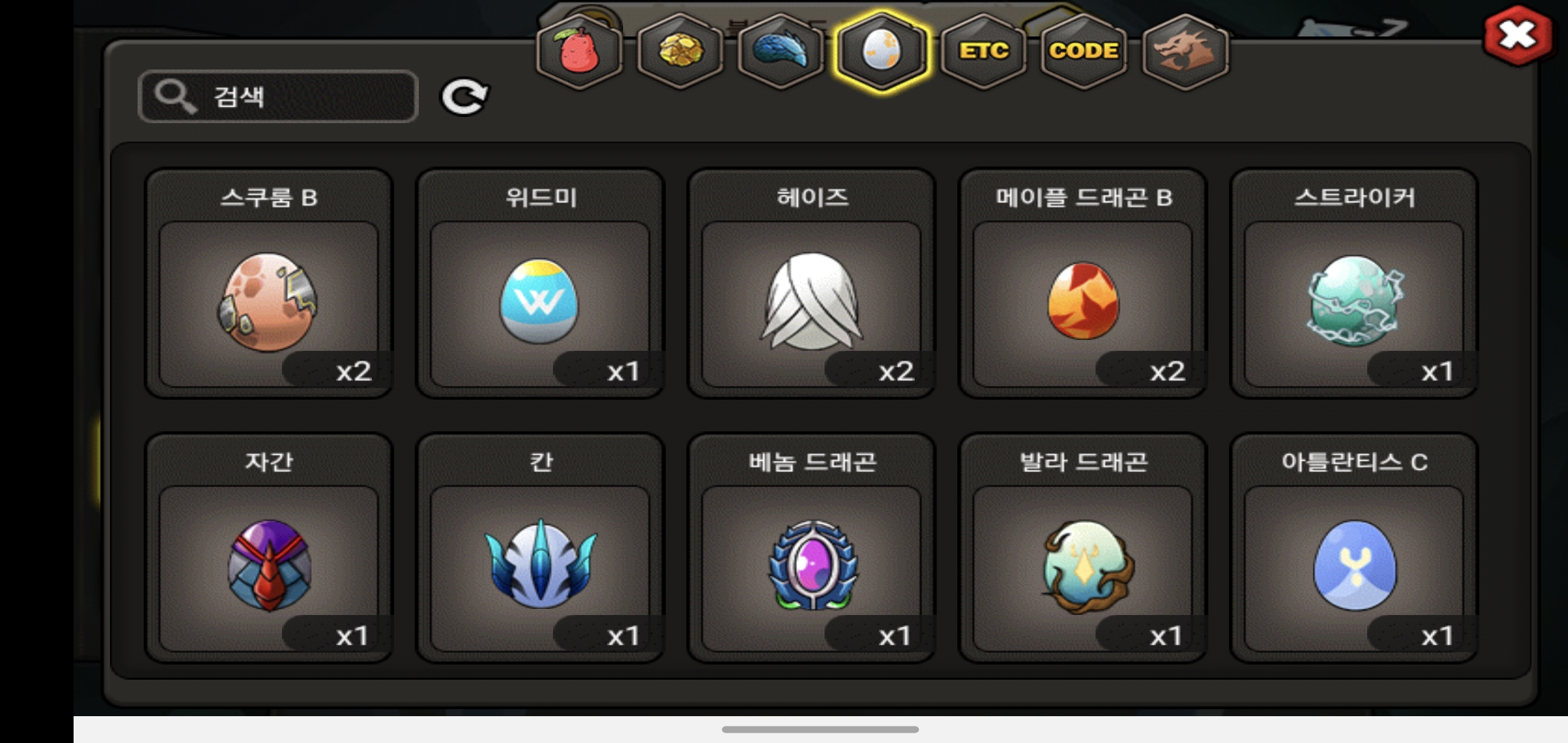This screenshot has height=743, width=1568.
Task: Choose the 자간 purple egg
Action: [269, 548]
